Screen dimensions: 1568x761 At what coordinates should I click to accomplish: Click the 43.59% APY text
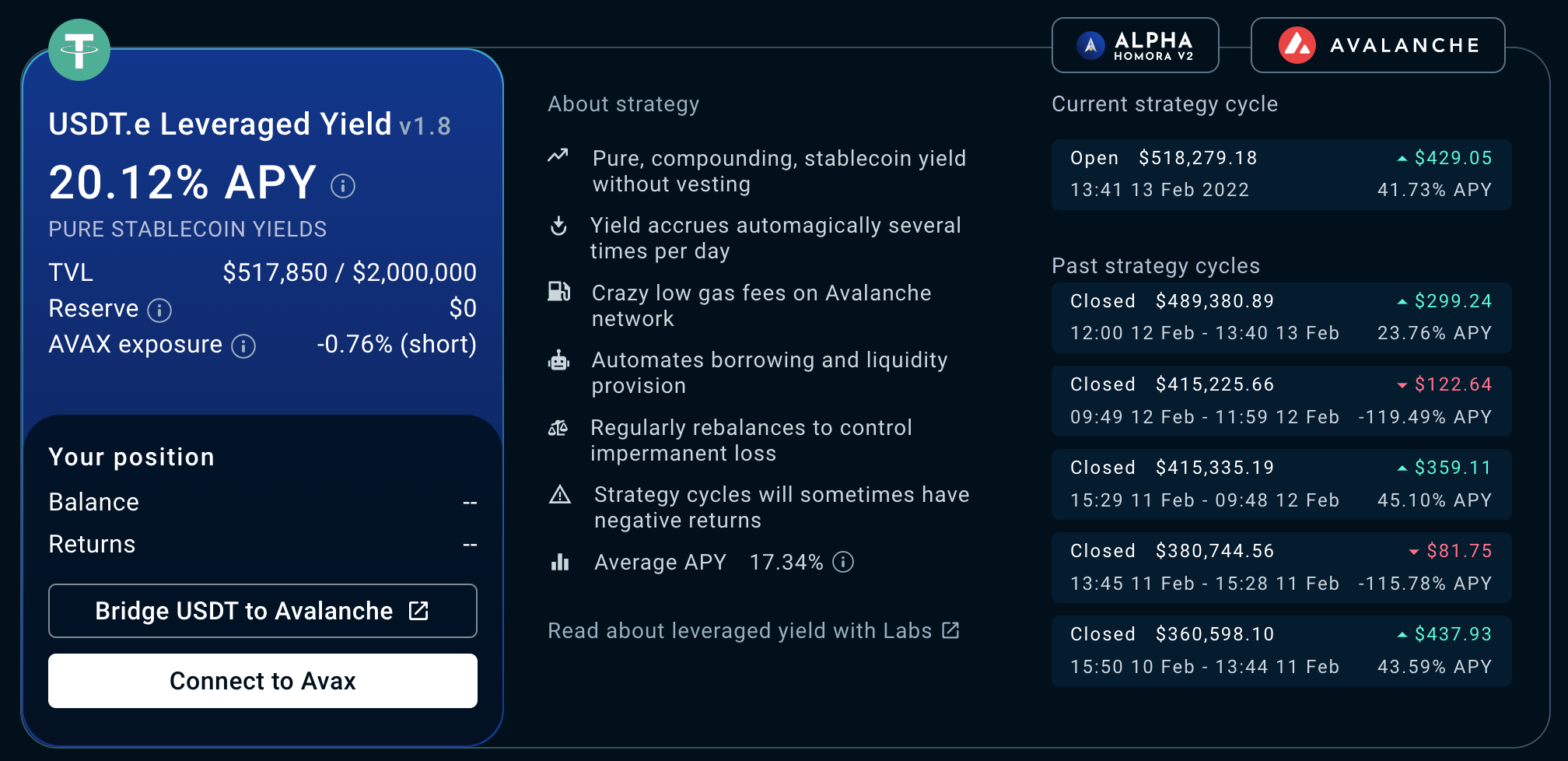pos(1434,667)
